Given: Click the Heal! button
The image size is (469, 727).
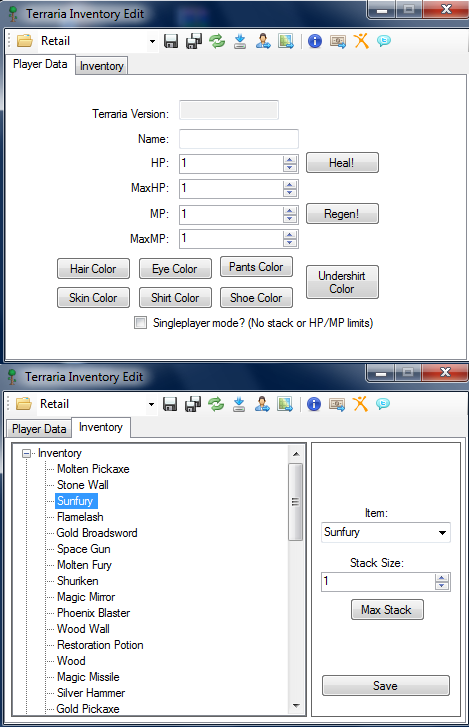Looking at the screenshot, I should tap(342, 163).
